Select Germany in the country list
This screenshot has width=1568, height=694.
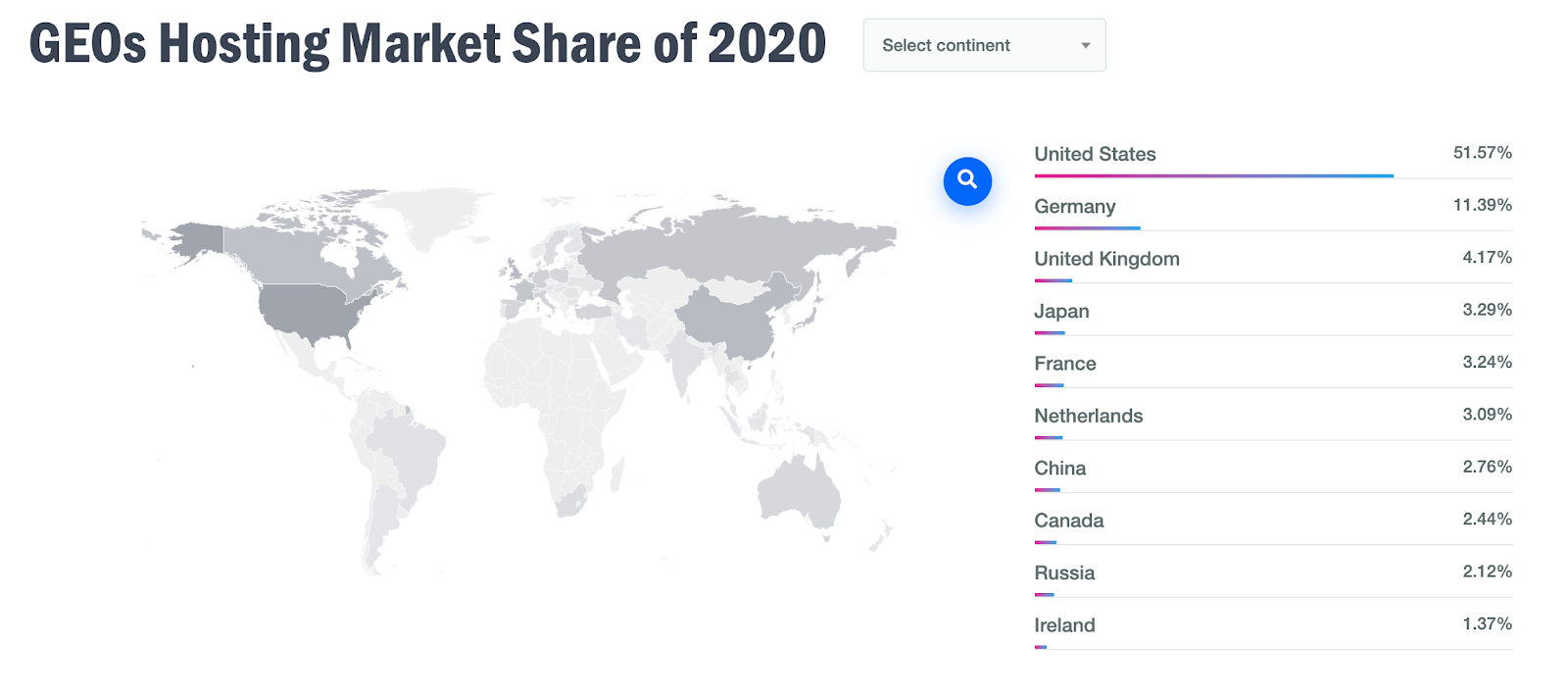[1074, 207]
